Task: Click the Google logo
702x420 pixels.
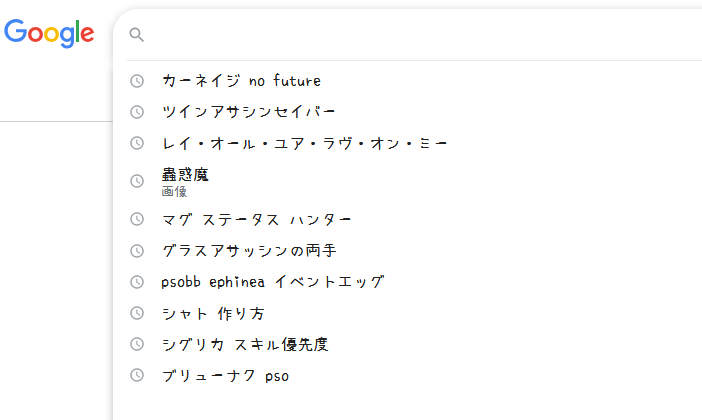Action: point(49,34)
